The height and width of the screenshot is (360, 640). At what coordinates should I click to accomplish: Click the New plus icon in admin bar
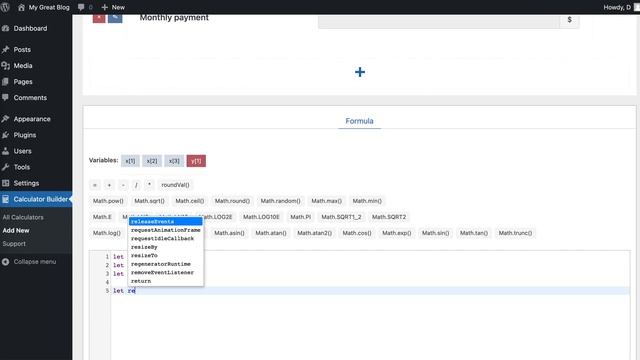(104, 7)
